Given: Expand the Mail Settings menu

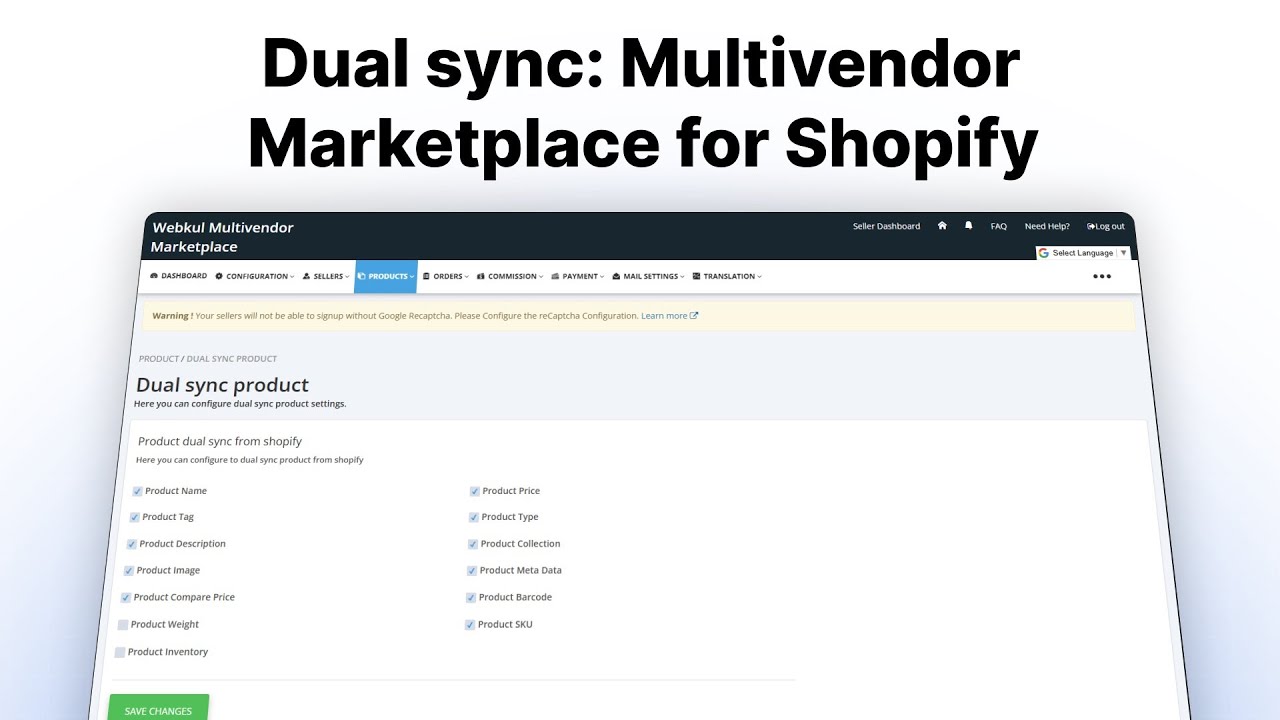Looking at the screenshot, I should point(649,276).
